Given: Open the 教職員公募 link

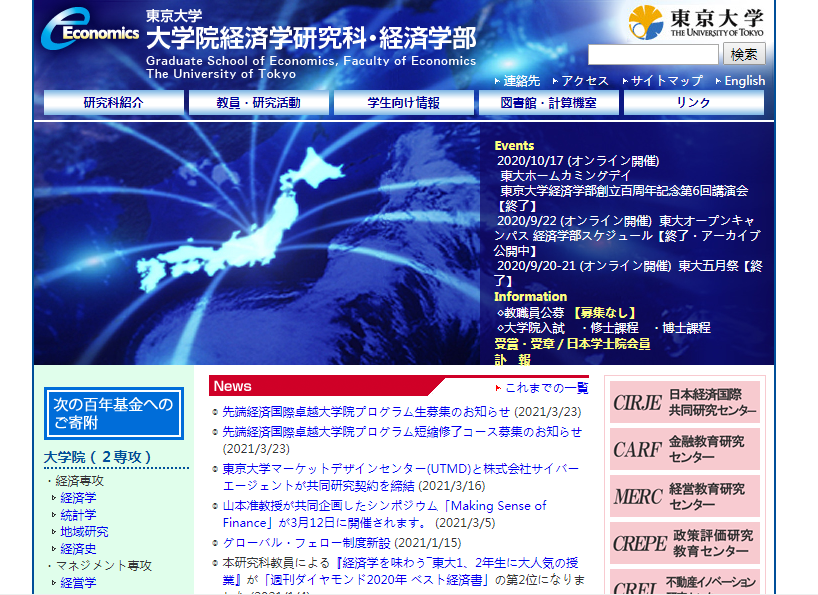Looking at the screenshot, I should [x=534, y=313].
